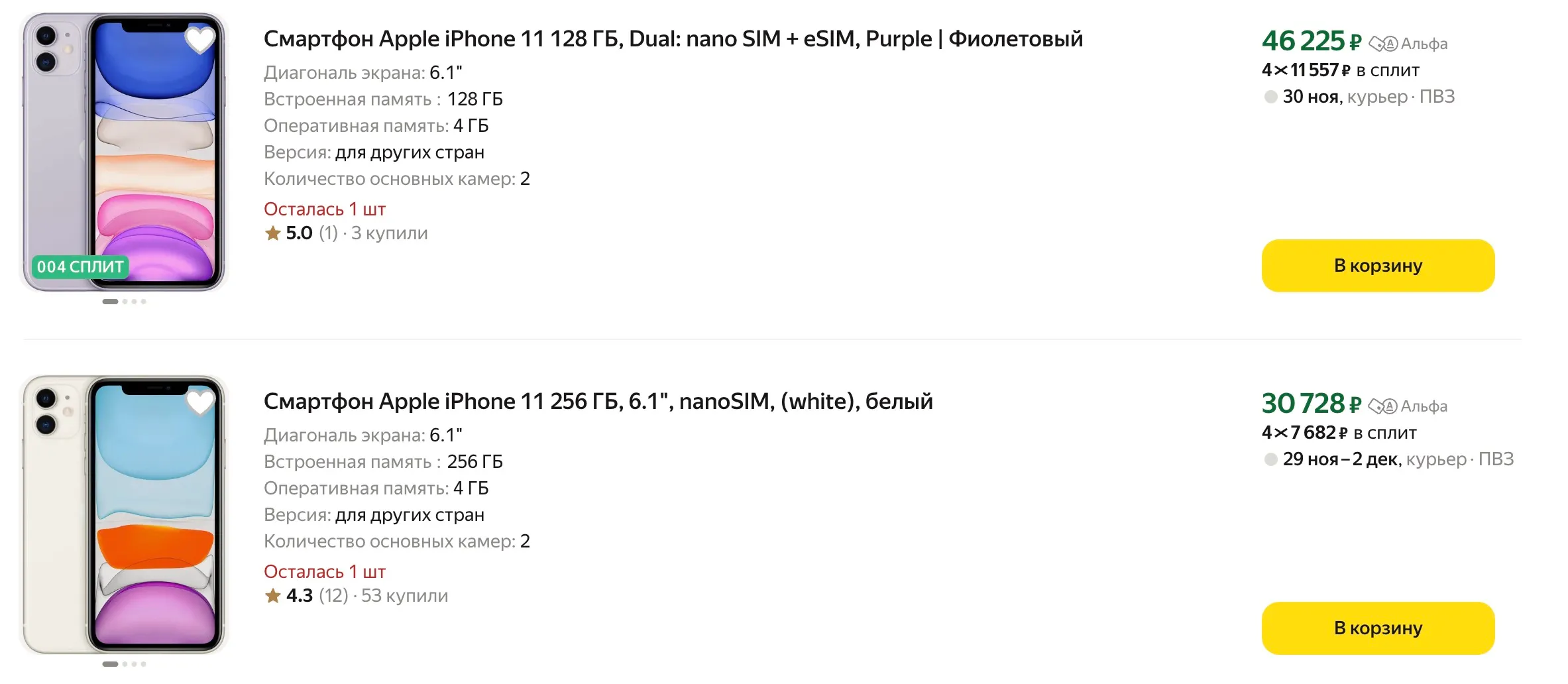Open reviews count (12) for white iPhone
Screen dimensions: 1568x684
click(333, 596)
